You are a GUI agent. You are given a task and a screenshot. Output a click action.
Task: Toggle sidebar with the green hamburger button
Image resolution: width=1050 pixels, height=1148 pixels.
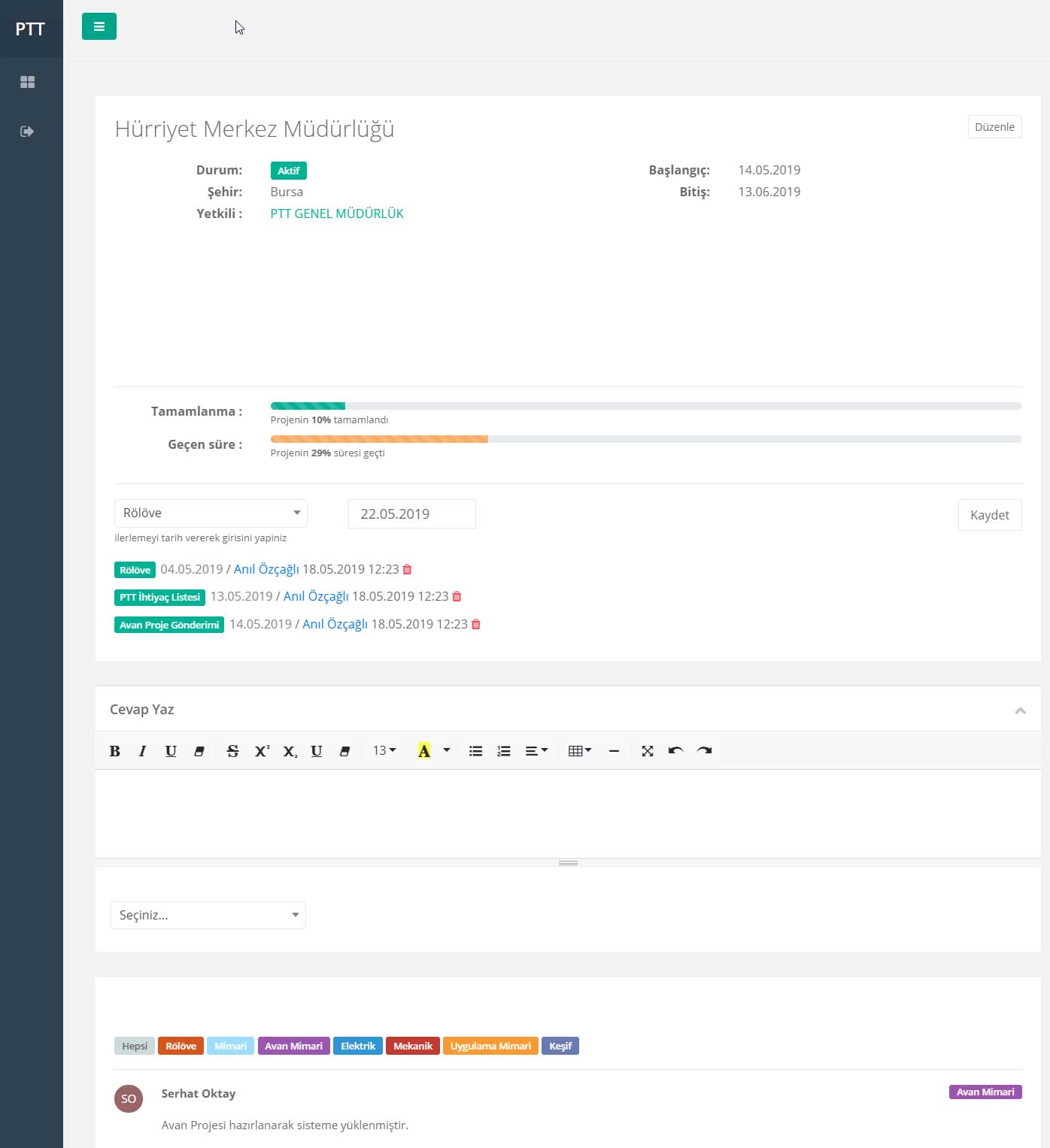click(99, 26)
